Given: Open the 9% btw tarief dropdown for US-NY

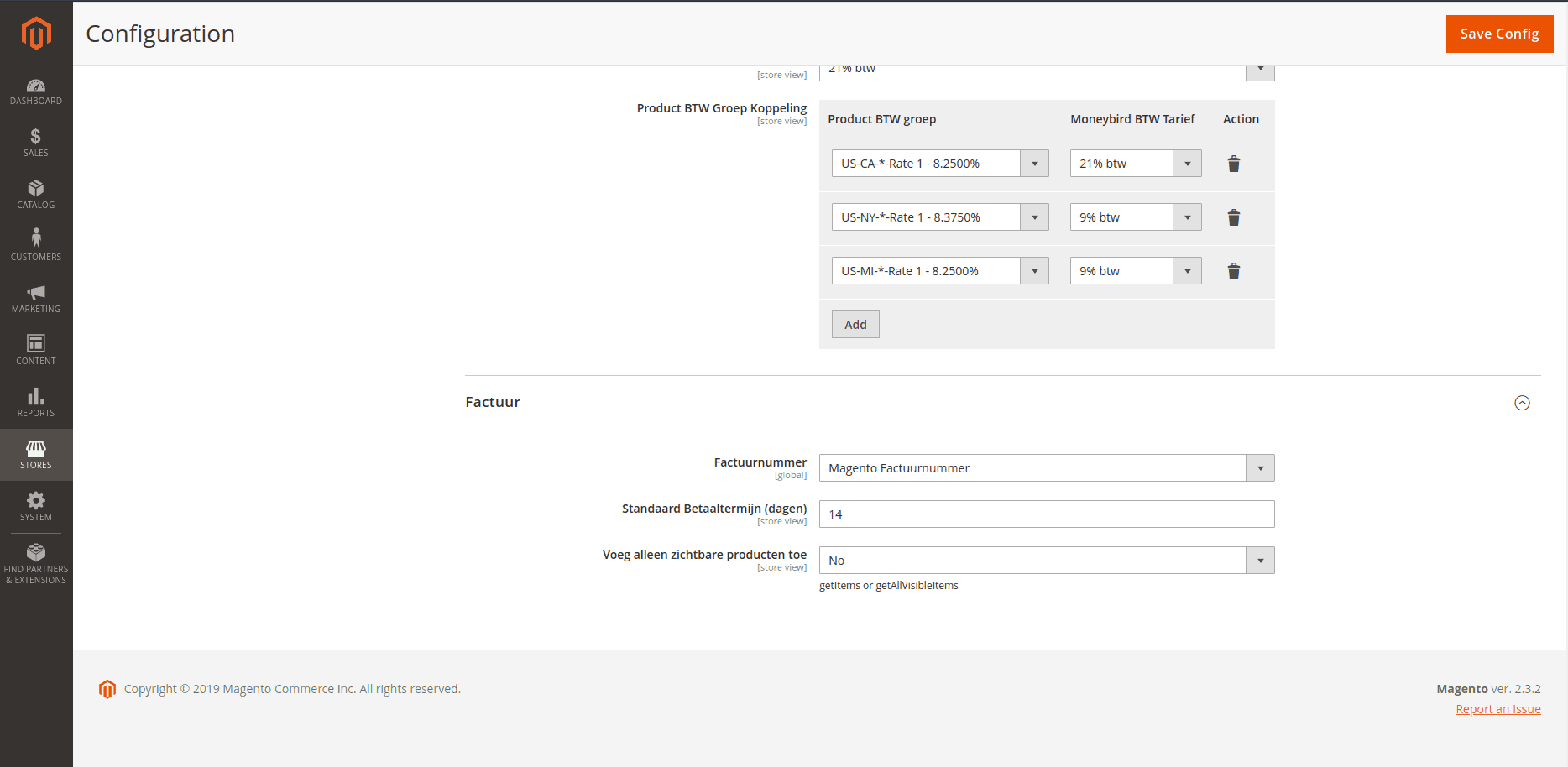Looking at the screenshot, I should pos(1136,217).
